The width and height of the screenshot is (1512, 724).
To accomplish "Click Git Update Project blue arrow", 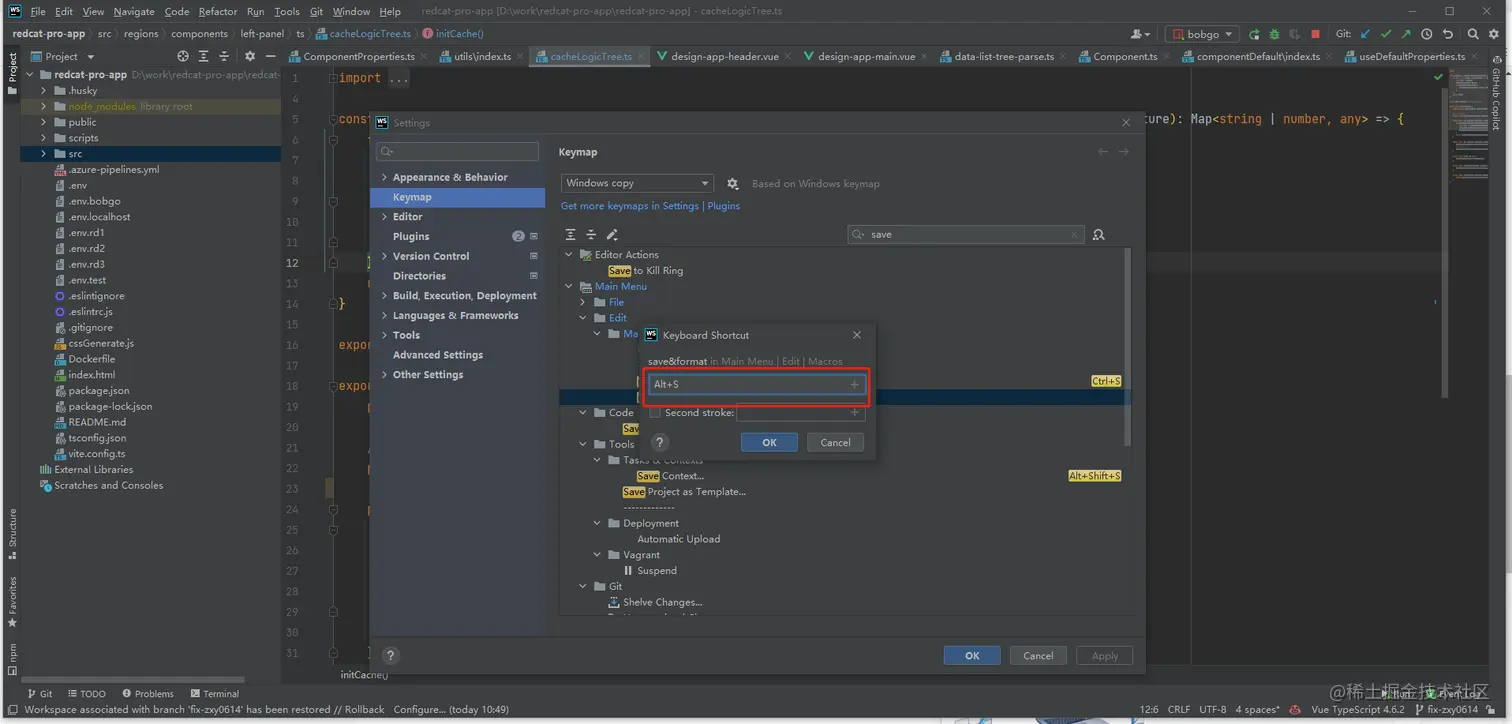I will coord(1366,34).
